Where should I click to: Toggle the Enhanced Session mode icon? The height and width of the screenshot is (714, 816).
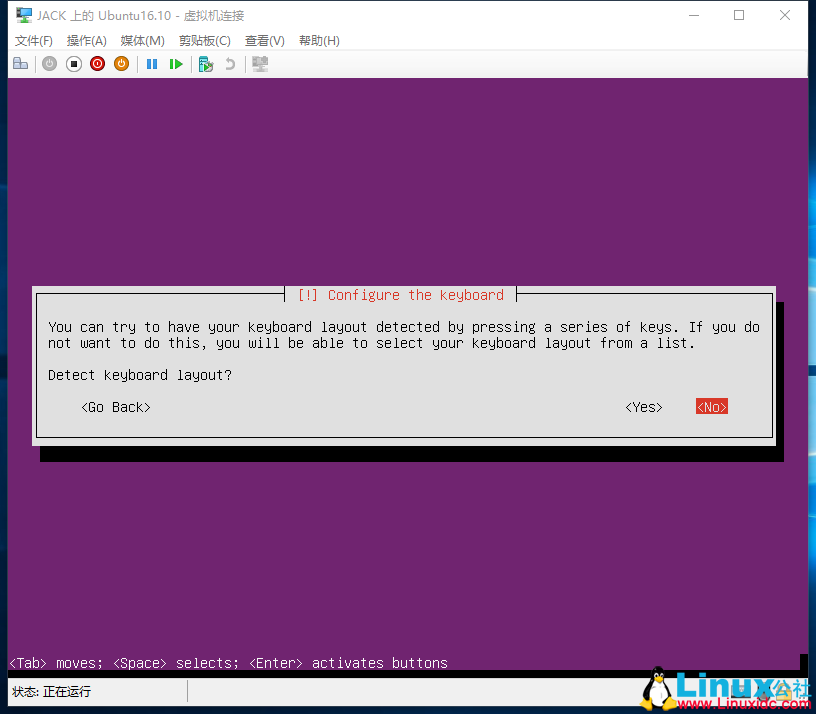pyautogui.click(x=258, y=63)
